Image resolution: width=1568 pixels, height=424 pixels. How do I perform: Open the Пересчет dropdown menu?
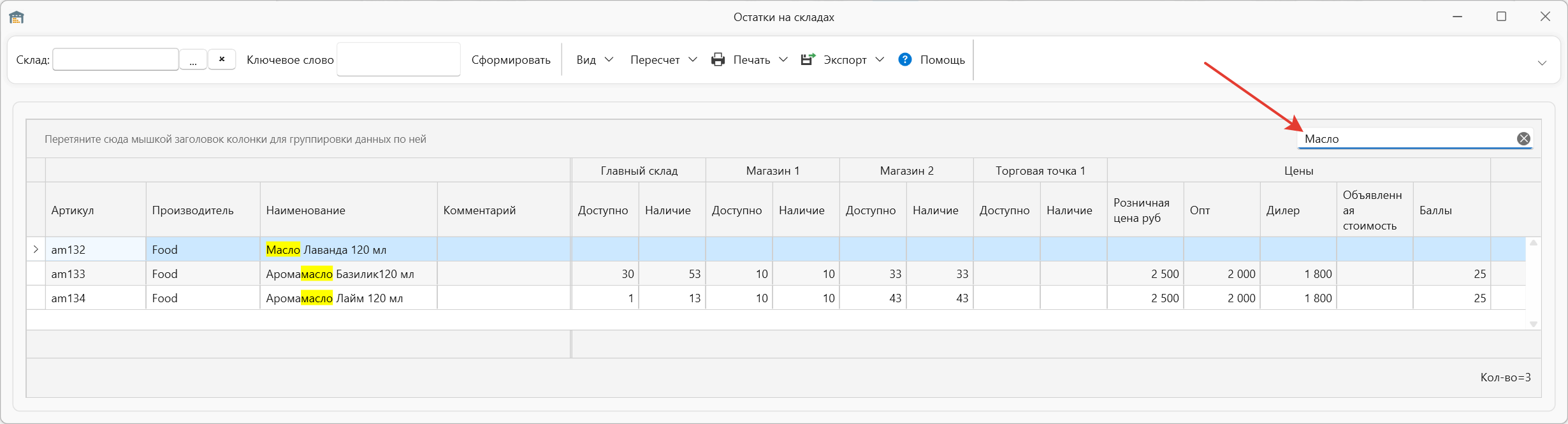point(663,59)
